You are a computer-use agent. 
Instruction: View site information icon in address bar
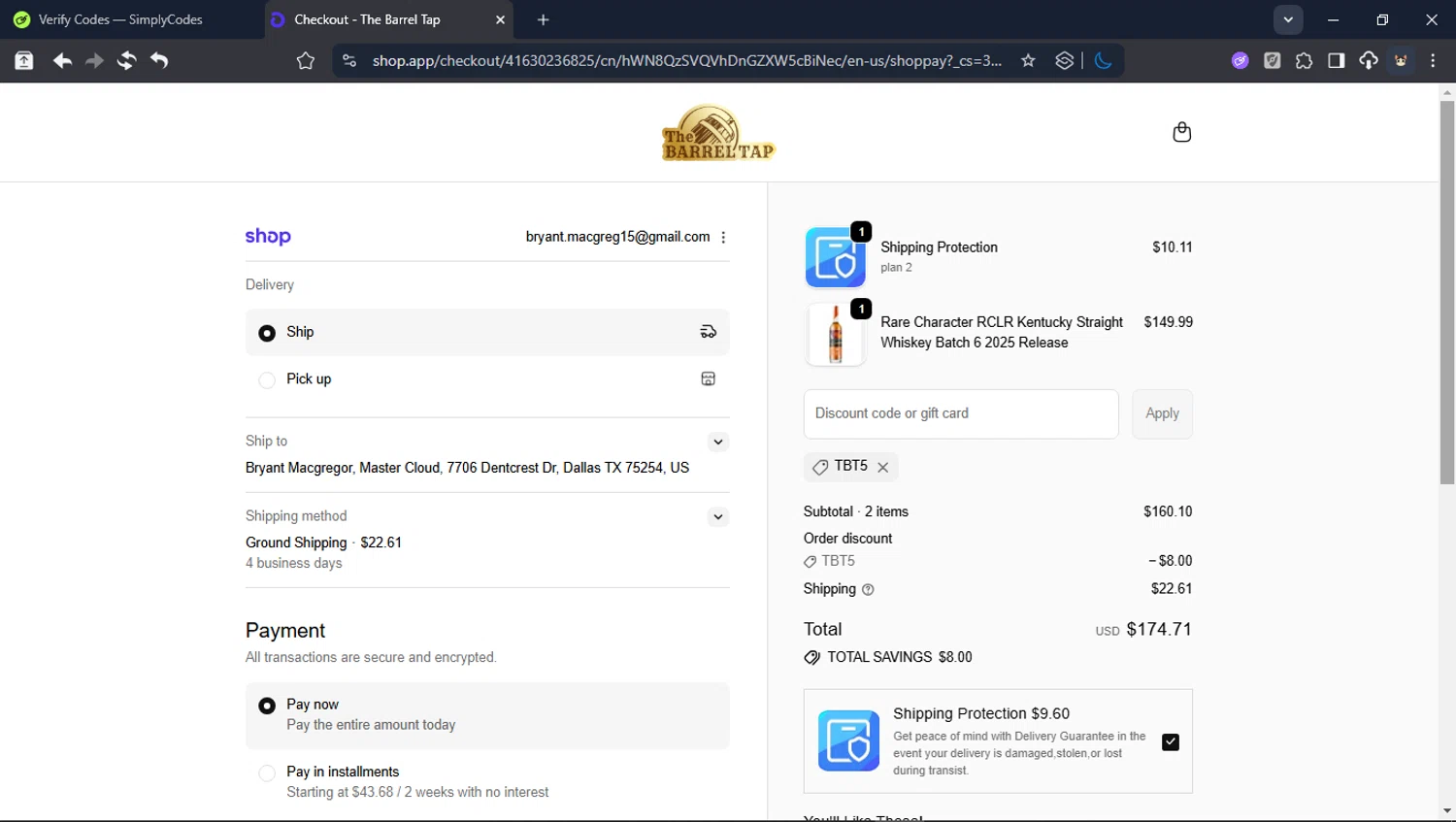point(348,60)
